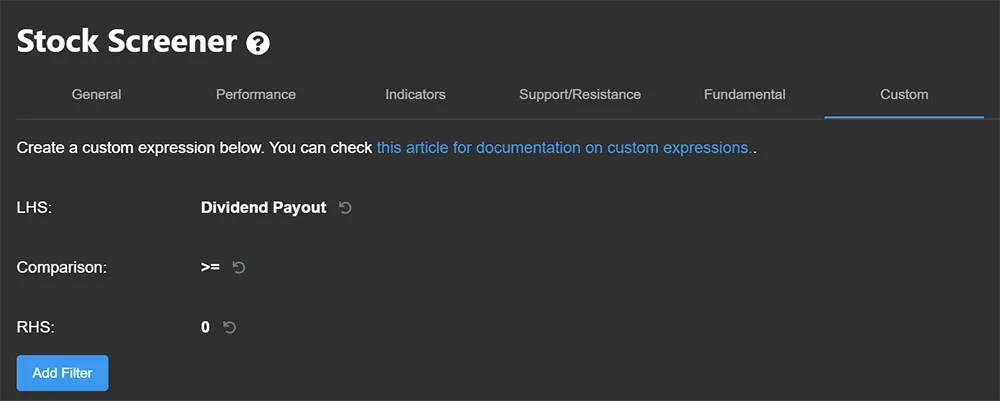Change the >= comparison operator
Image resolution: width=1000 pixels, height=401 pixels.
(x=210, y=268)
